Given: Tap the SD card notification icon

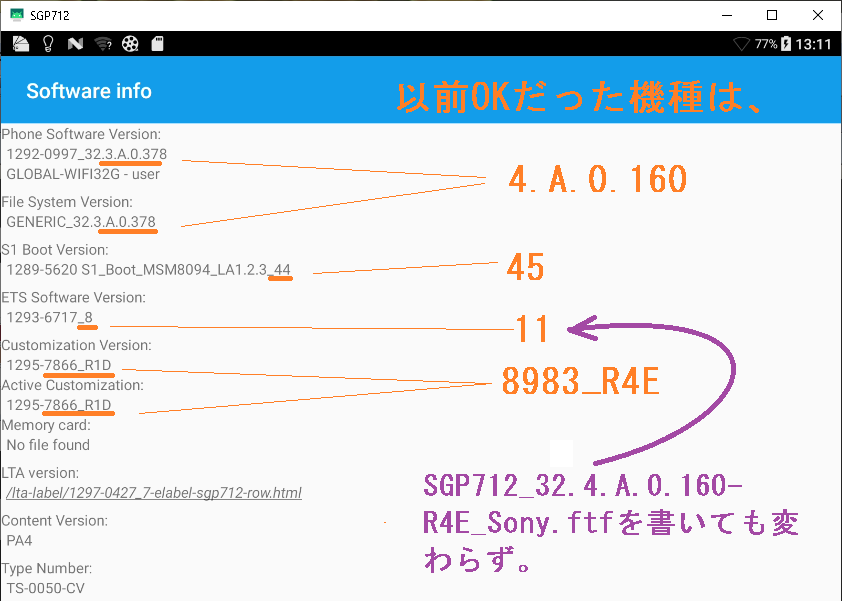Looking at the screenshot, I should [x=157, y=44].
